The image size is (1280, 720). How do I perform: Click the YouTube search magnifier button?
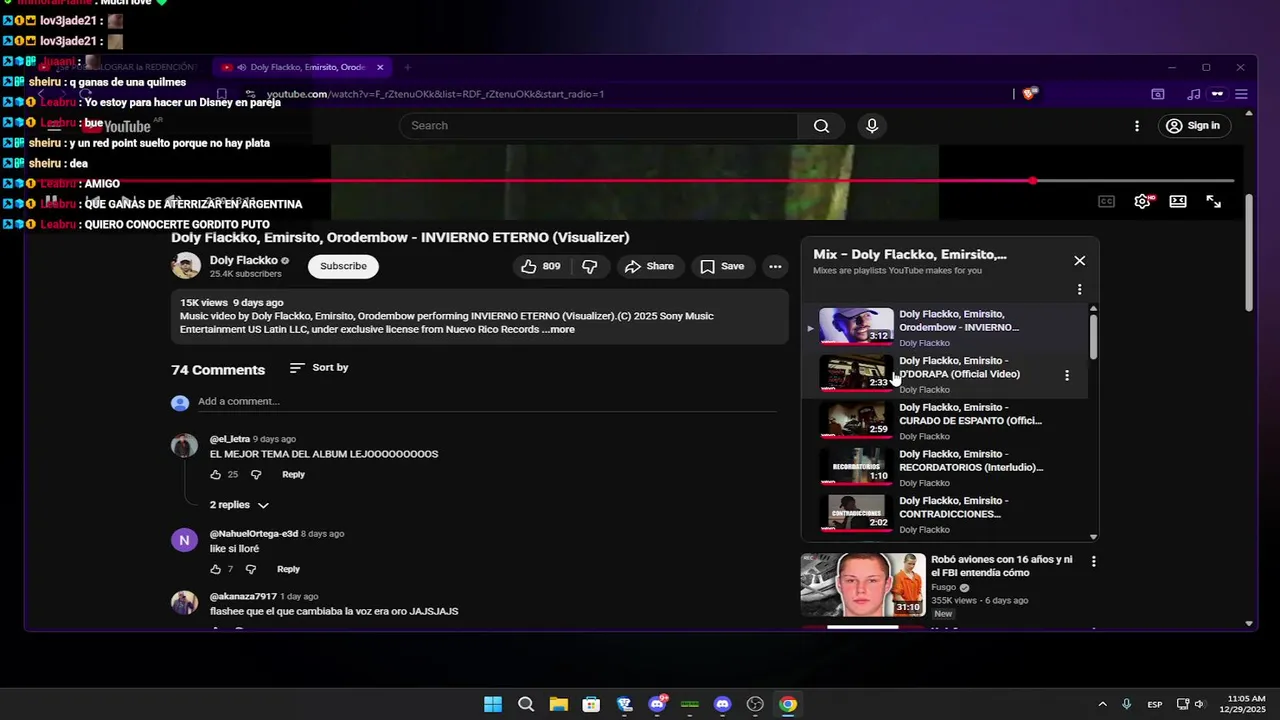[x=821, y=126]
